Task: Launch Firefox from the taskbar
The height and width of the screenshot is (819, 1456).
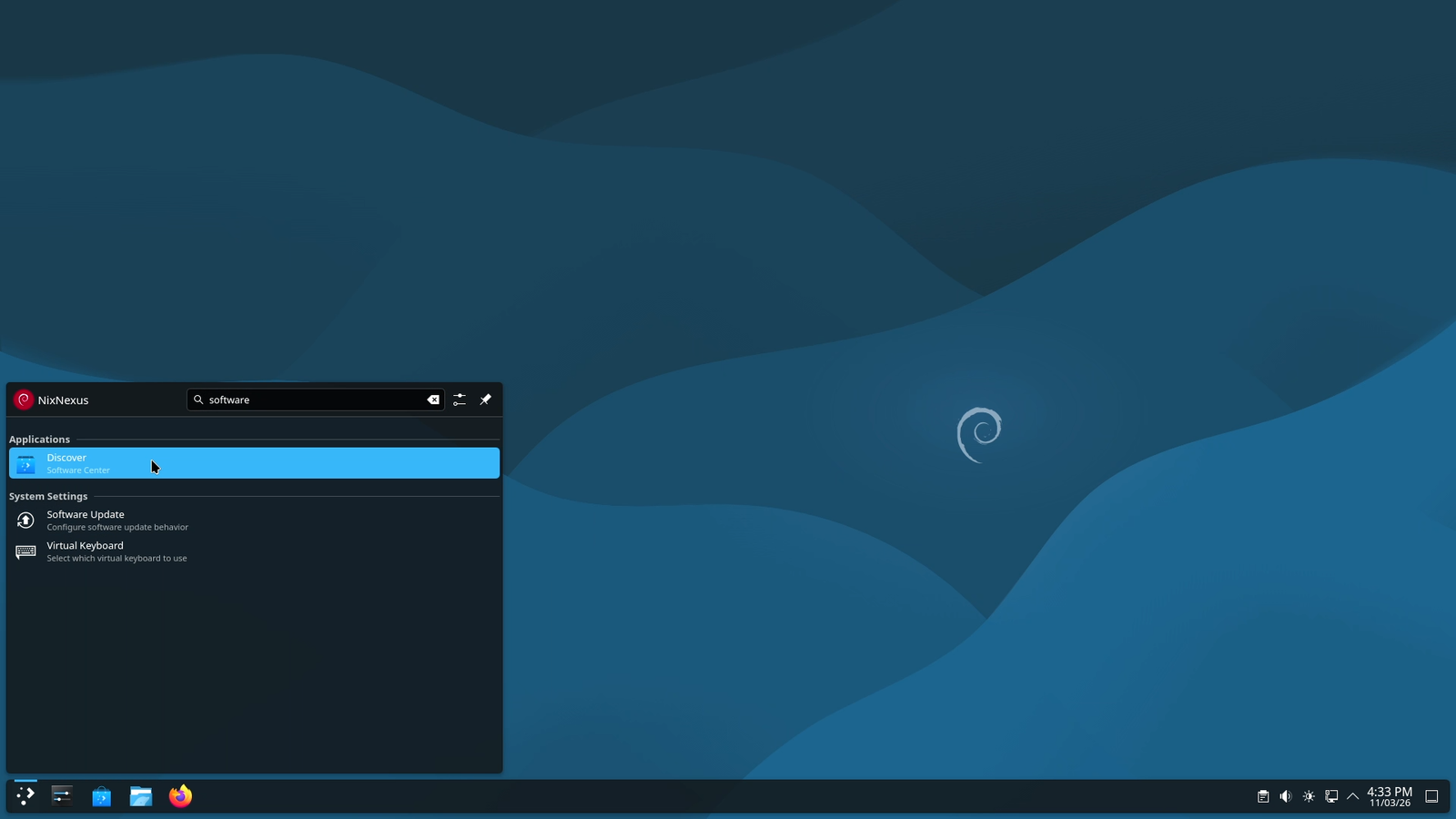Action: point(180,796)
